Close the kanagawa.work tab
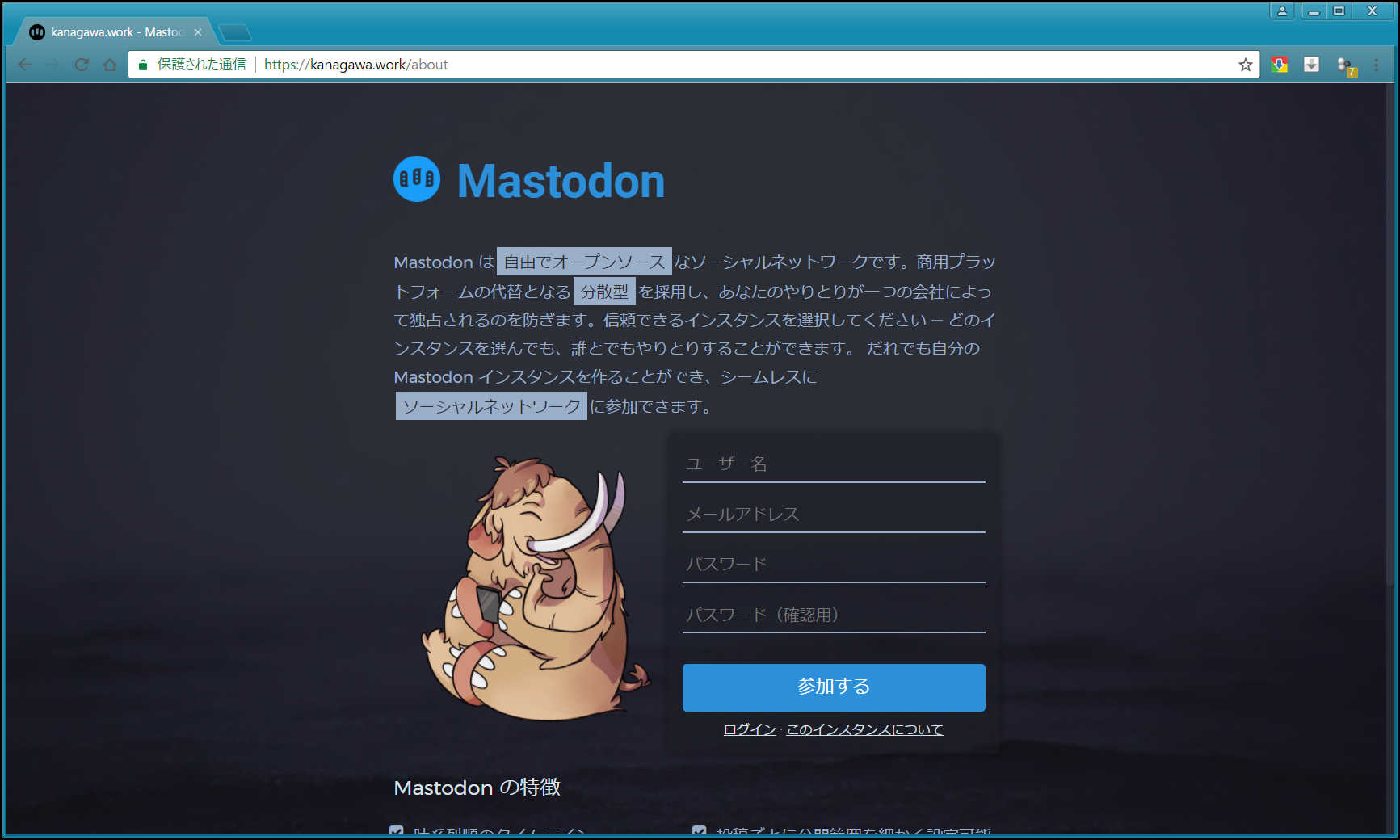This screenshot has width=1400, height=840. 198,32
